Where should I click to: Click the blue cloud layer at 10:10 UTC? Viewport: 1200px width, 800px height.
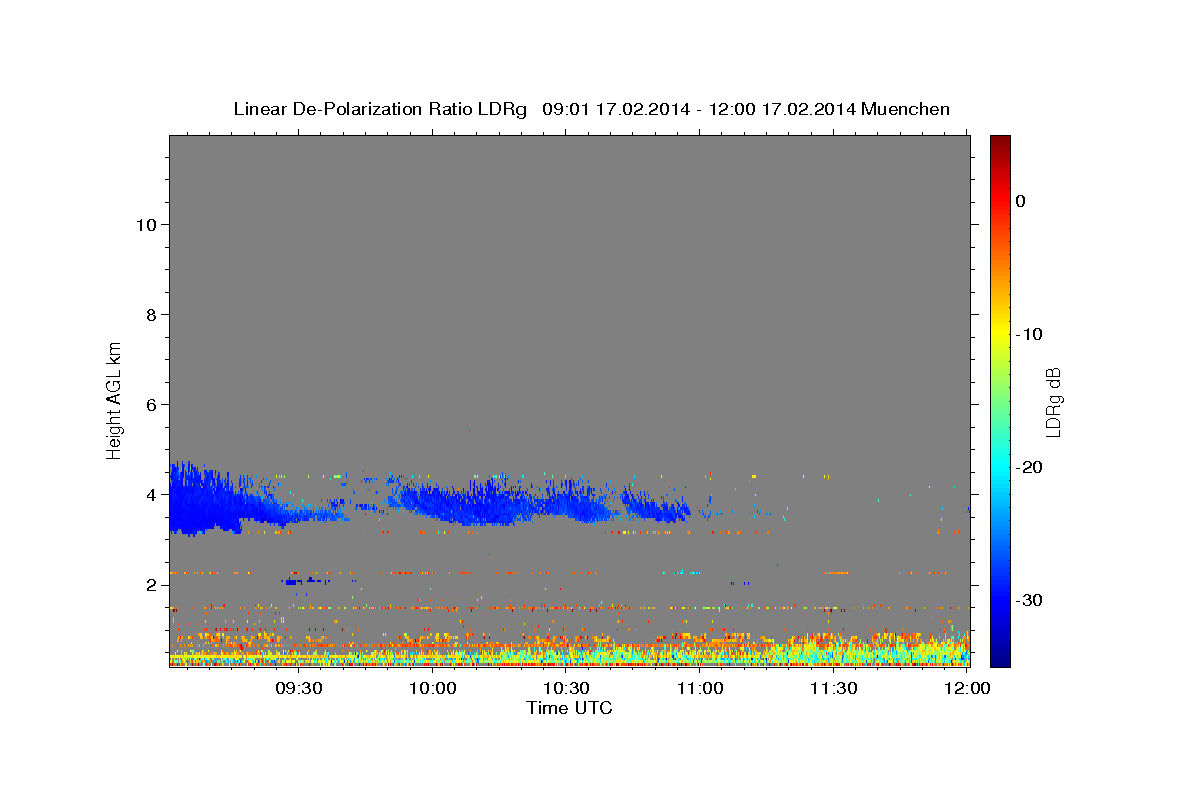[477, 505]
